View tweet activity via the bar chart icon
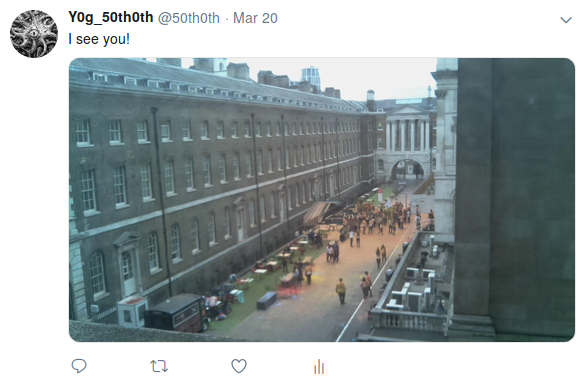585x381 pixels. pos(319,366)
